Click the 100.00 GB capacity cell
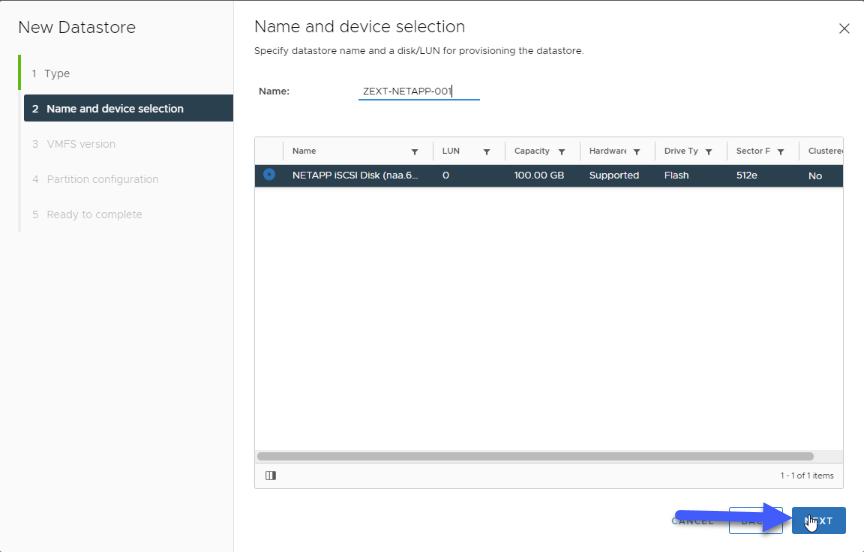 click(x=539, y=175)
